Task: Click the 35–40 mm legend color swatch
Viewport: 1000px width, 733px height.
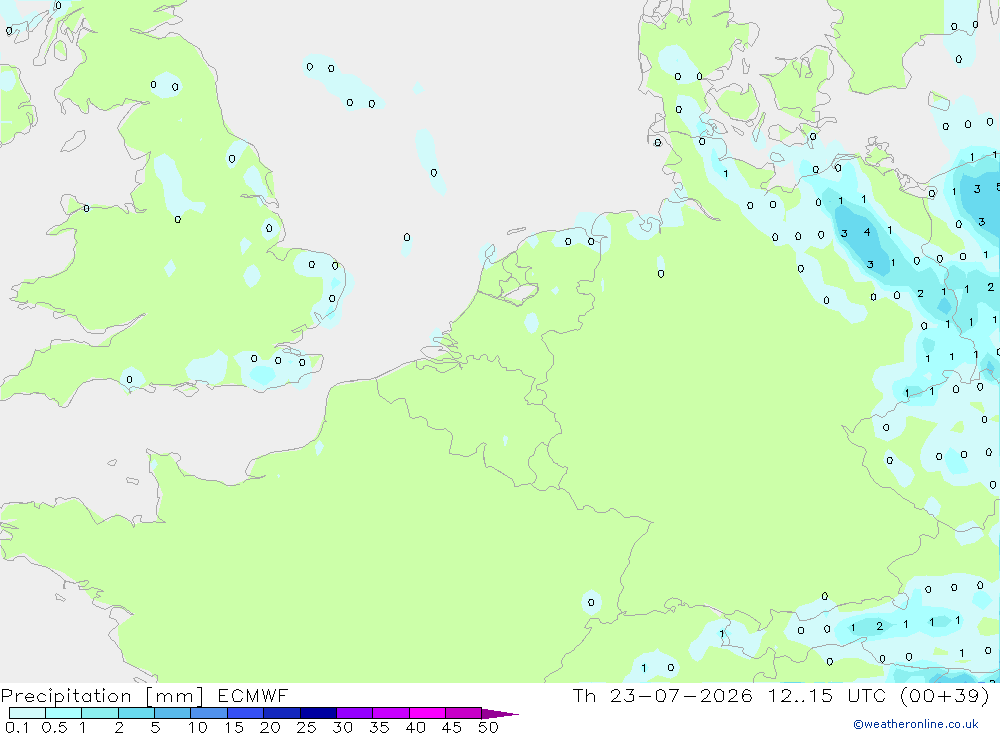Action: tap(391, 713)
